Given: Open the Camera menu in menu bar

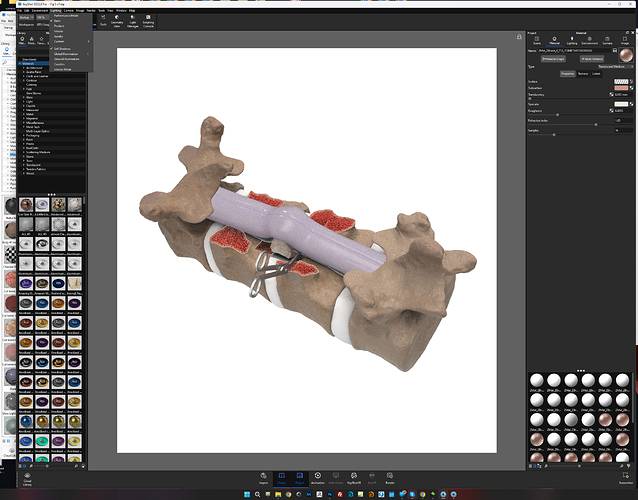Looking at the screenshot, I should (68, 11).
